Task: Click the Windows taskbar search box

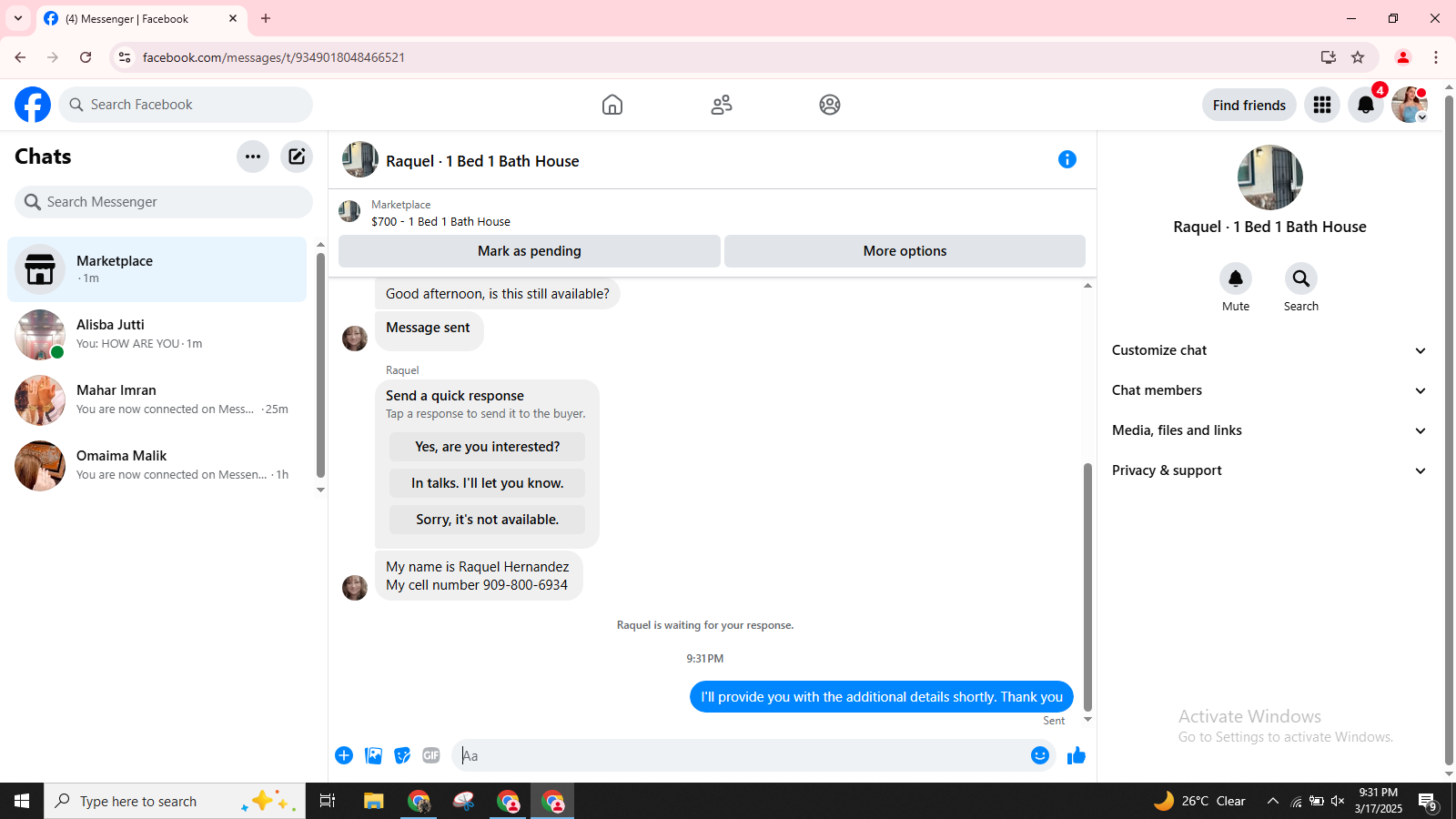Action: point(175,801)
